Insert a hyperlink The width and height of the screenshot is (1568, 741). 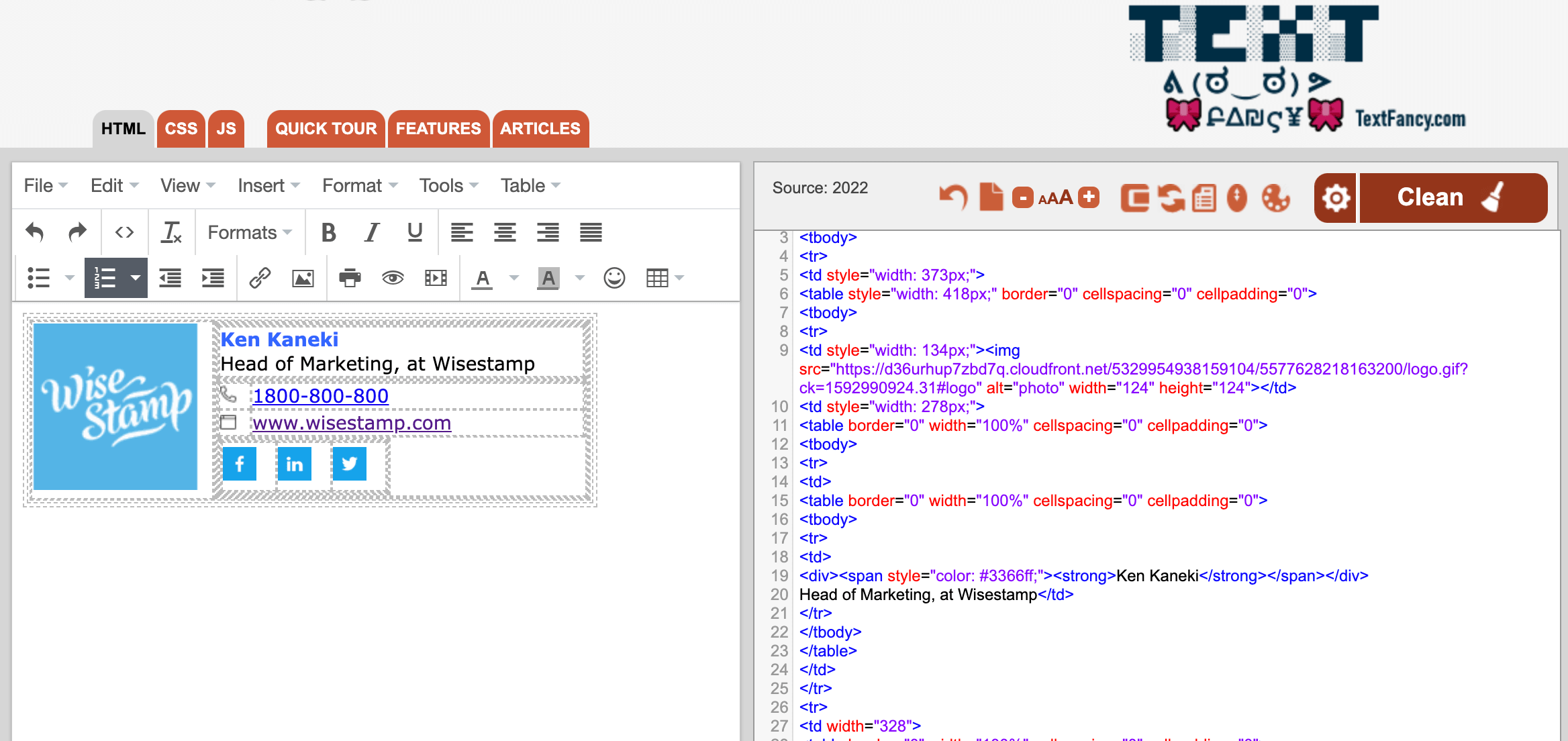(260, 277)
